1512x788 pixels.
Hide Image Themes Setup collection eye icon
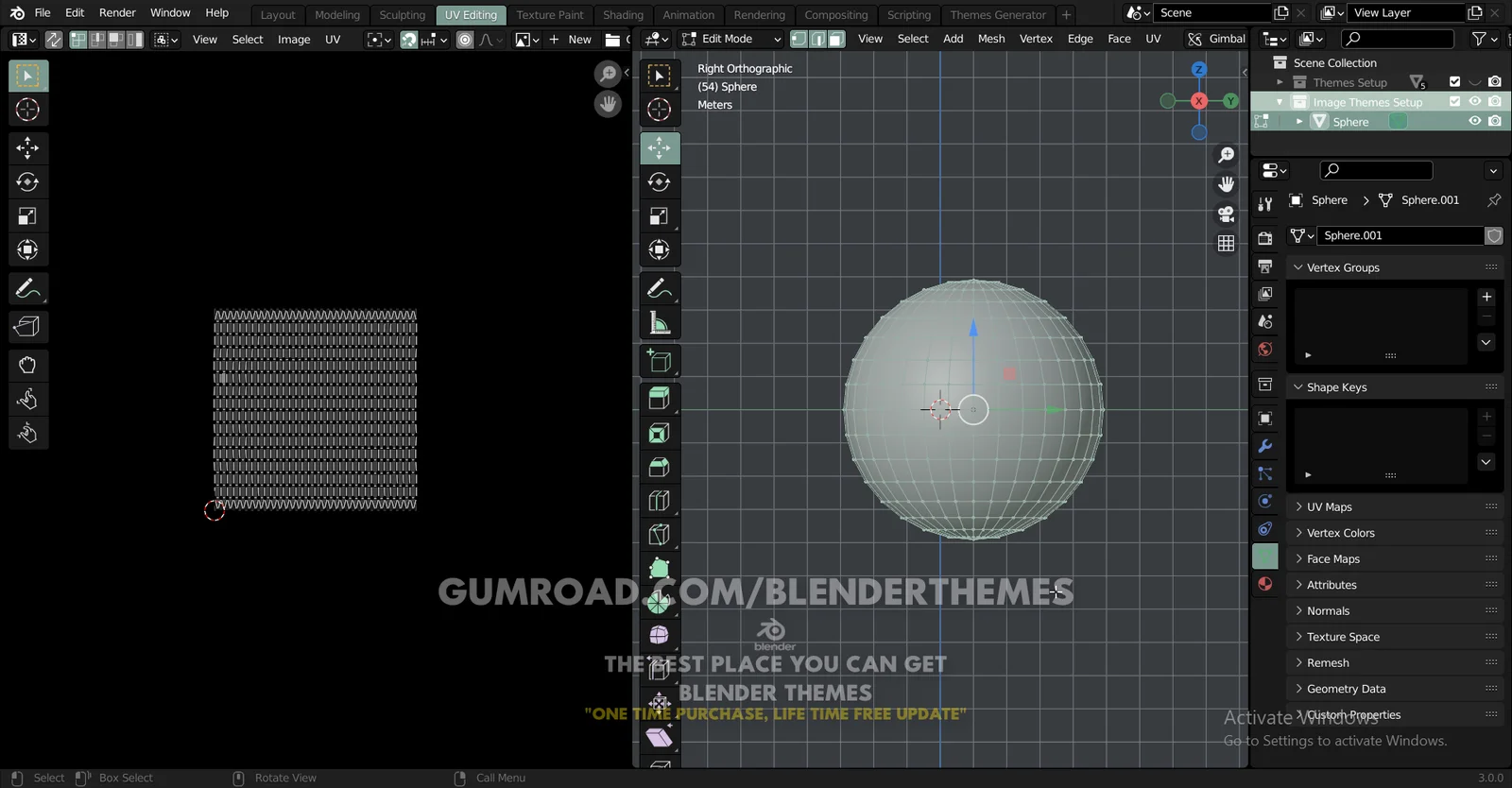pyautogui.click(x=1474, y=102)
